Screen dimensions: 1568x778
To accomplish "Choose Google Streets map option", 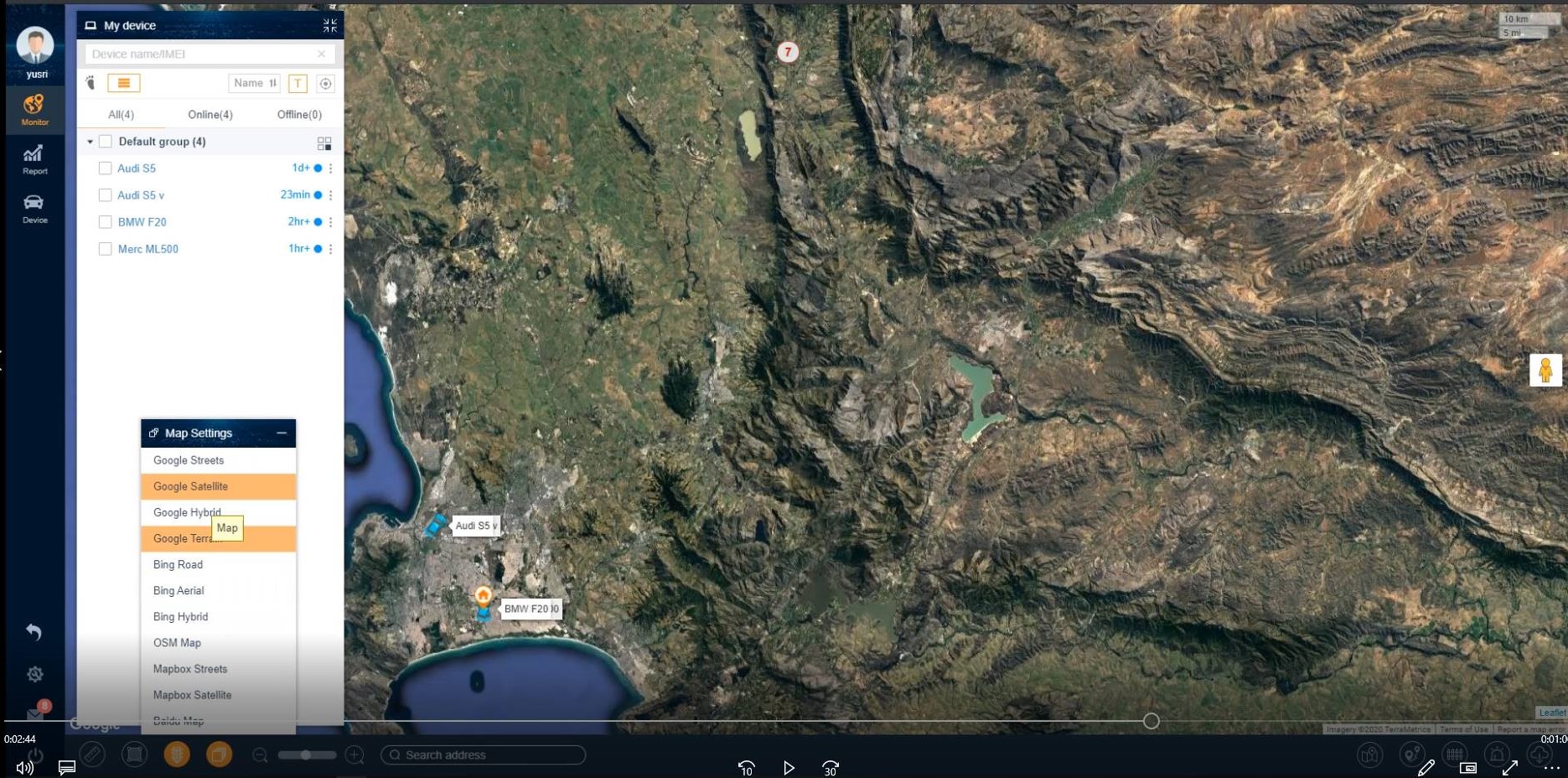I will point(189,460).
